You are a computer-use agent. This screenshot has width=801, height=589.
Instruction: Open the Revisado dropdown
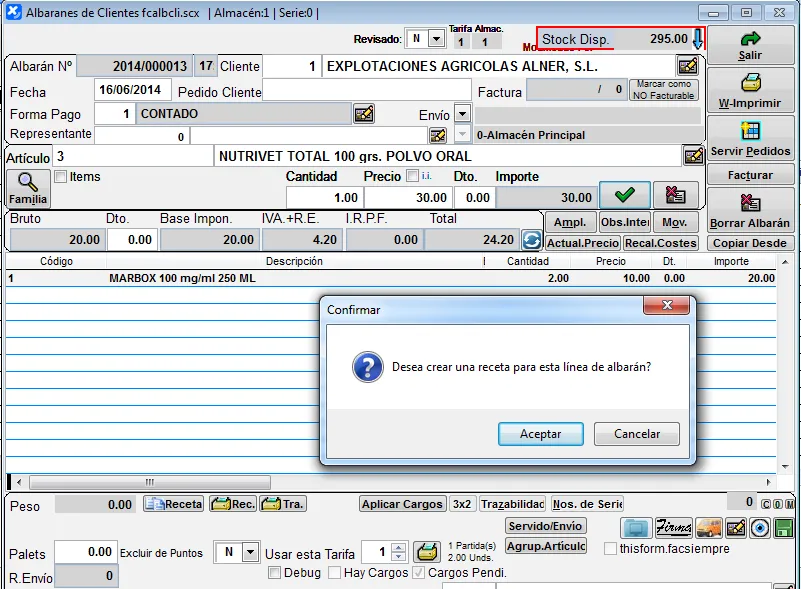tap(436, 39)
